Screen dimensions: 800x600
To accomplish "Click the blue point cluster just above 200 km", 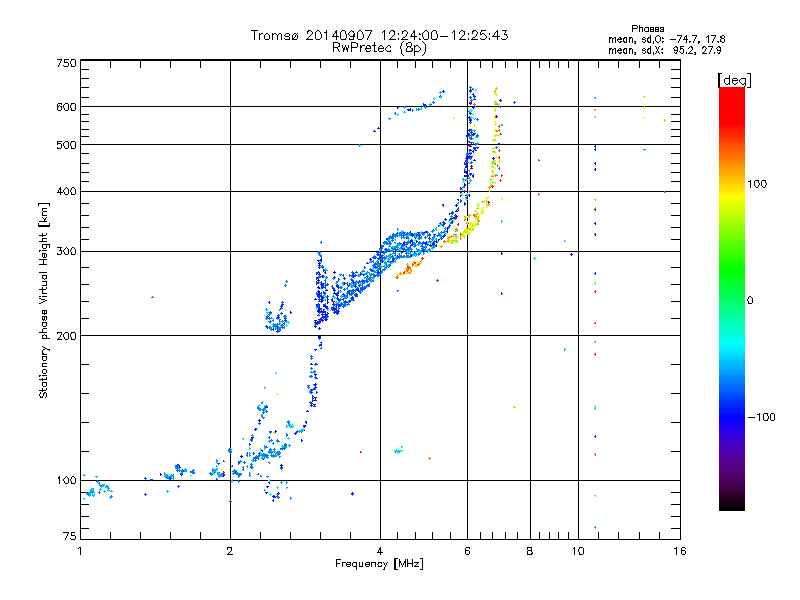I will click(277, 319).
